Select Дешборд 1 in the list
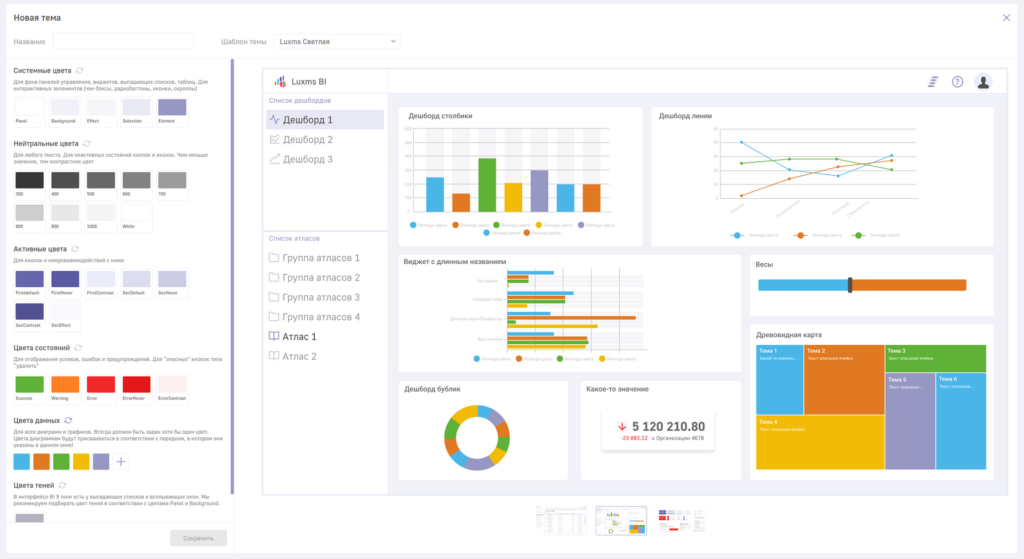 point(325,120)
